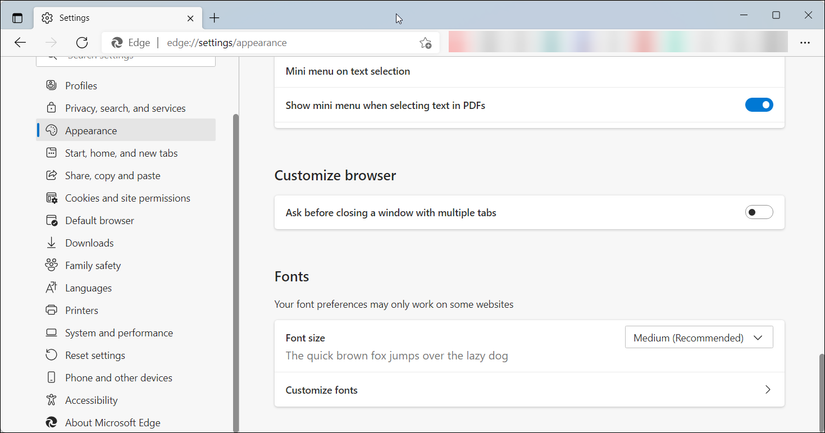Go to System and performance settings

(118, 333)
